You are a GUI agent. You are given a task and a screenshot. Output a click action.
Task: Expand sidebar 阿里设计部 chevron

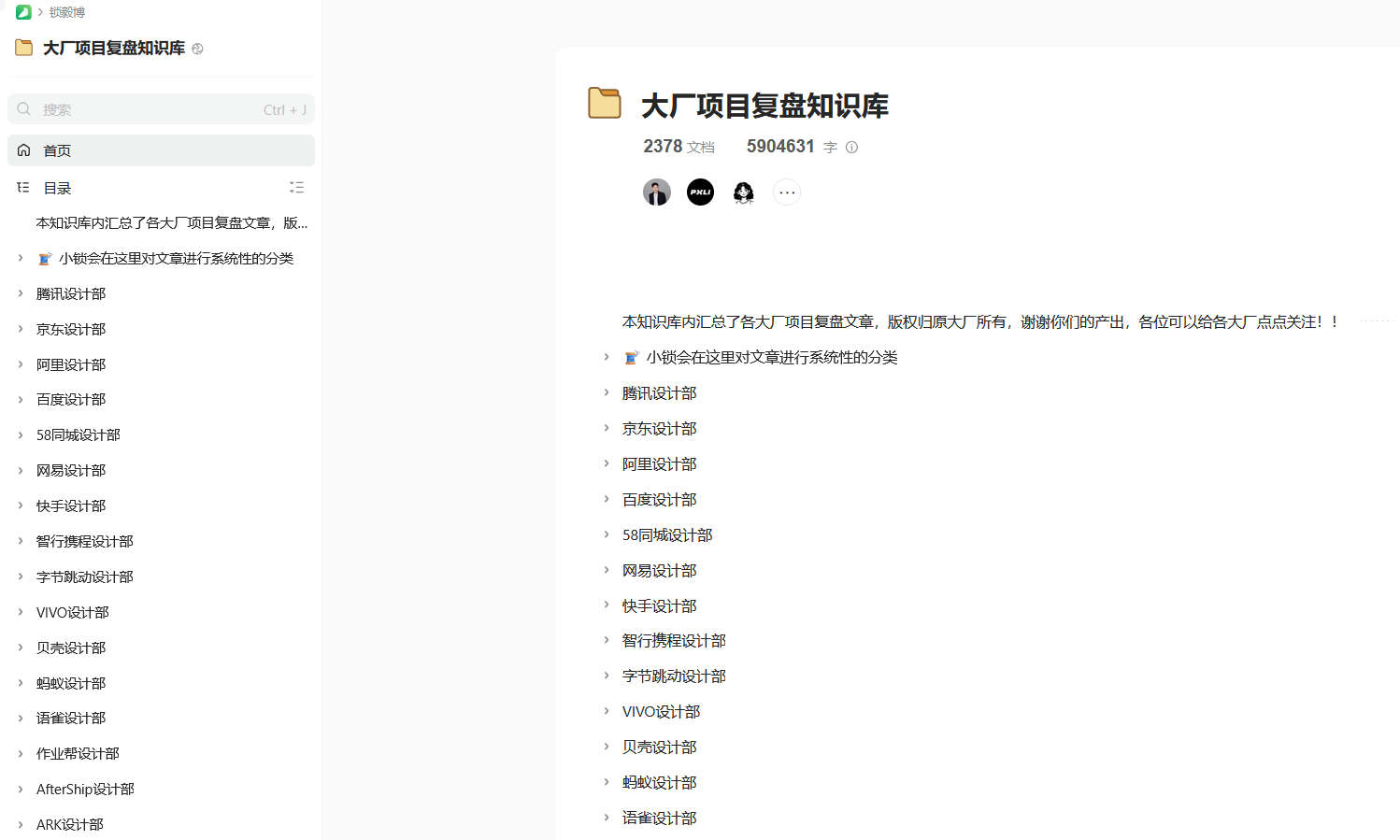click(x=21, y=364)
